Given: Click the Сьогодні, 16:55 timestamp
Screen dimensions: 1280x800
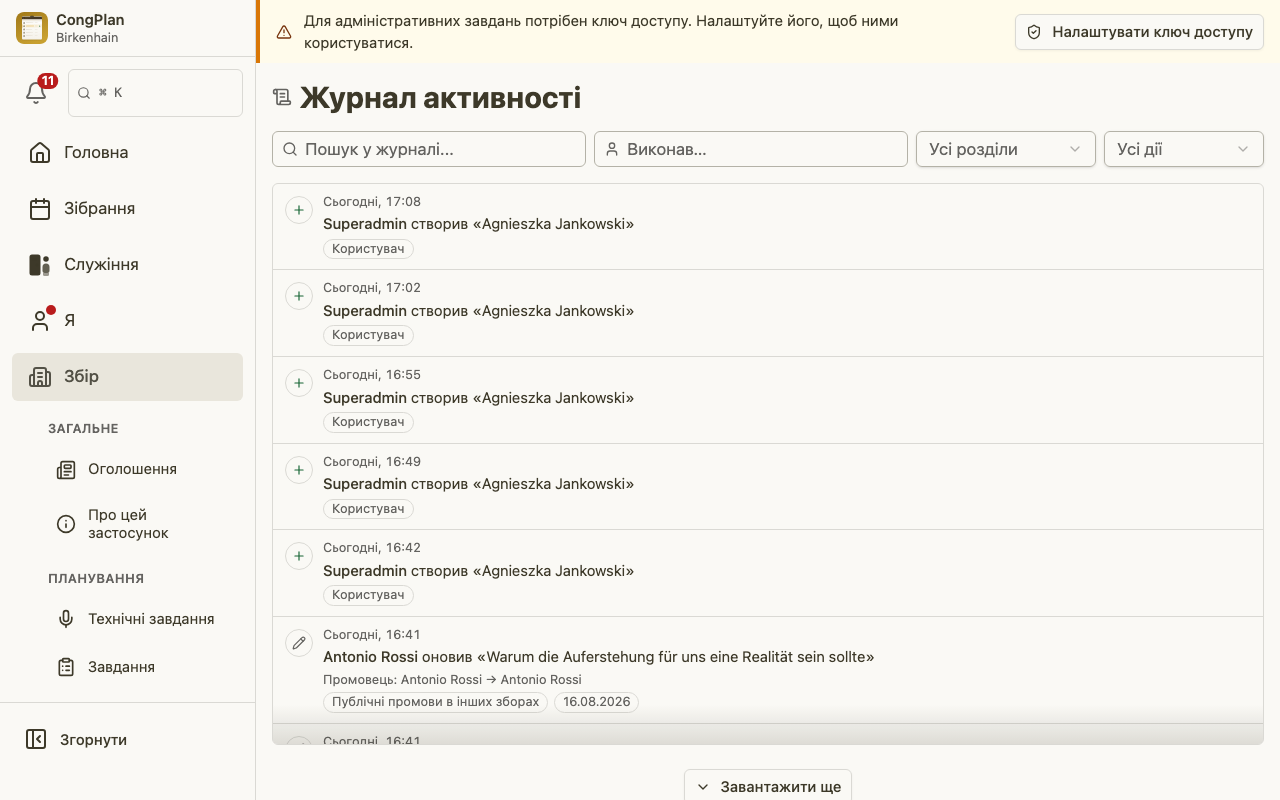Looking at the screenshot, I should [x=372, y=375].
